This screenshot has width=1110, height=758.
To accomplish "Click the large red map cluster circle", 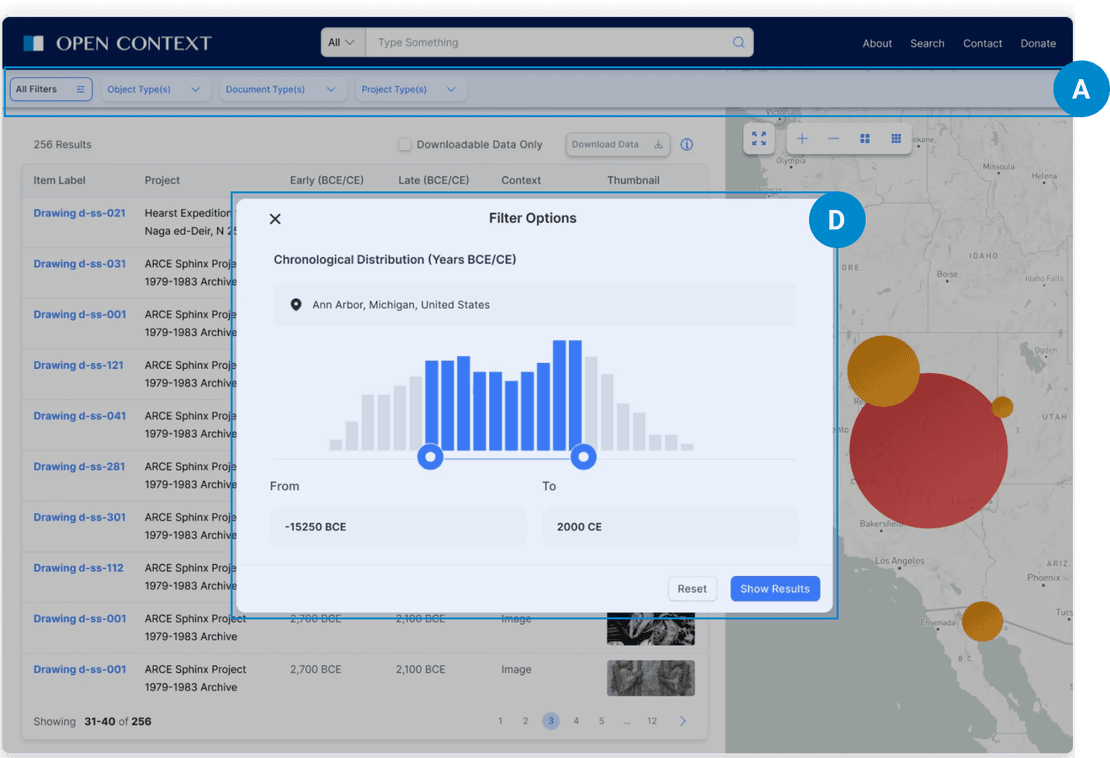I will tap(928, 451).
